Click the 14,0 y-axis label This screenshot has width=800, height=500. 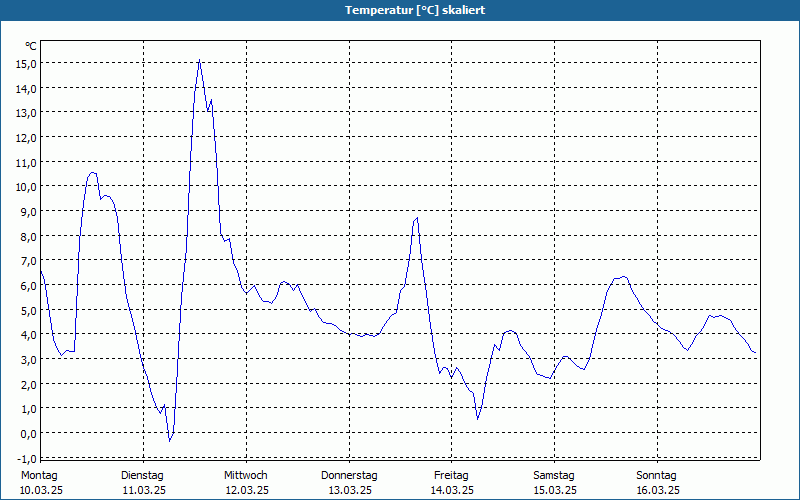(26, 89)
